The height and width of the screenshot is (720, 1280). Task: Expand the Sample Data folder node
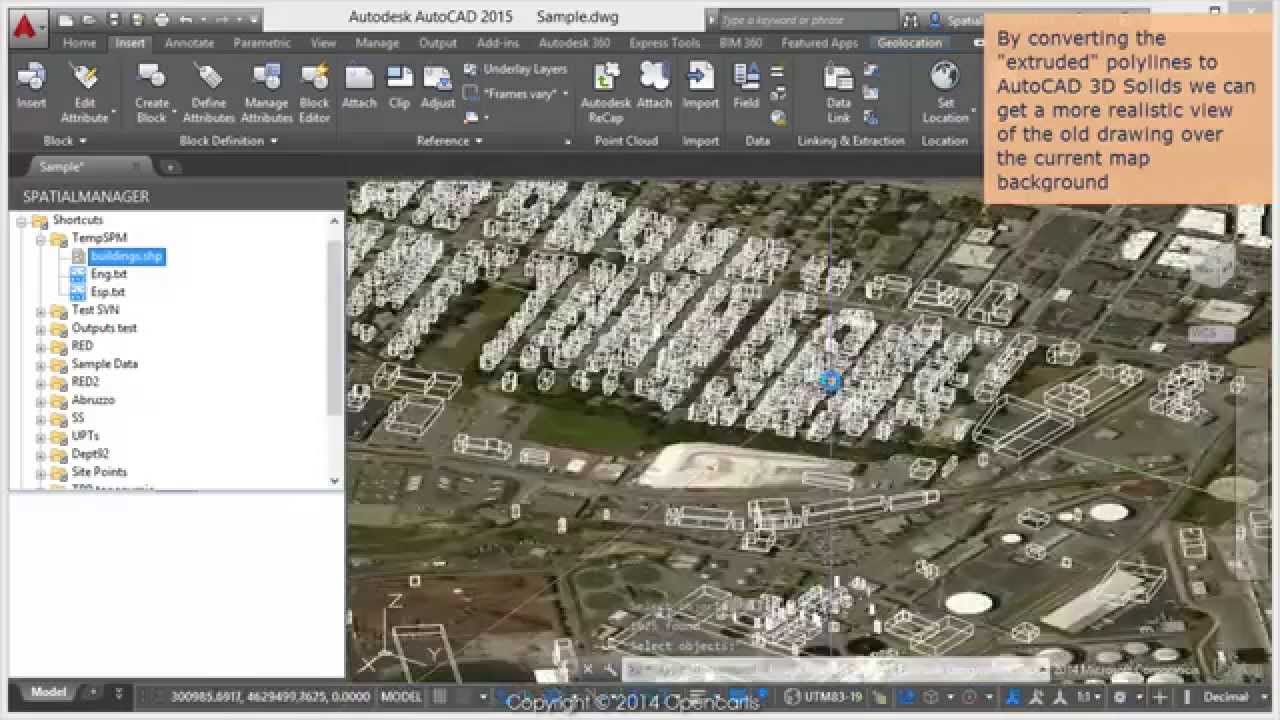[x=41, y=364]
